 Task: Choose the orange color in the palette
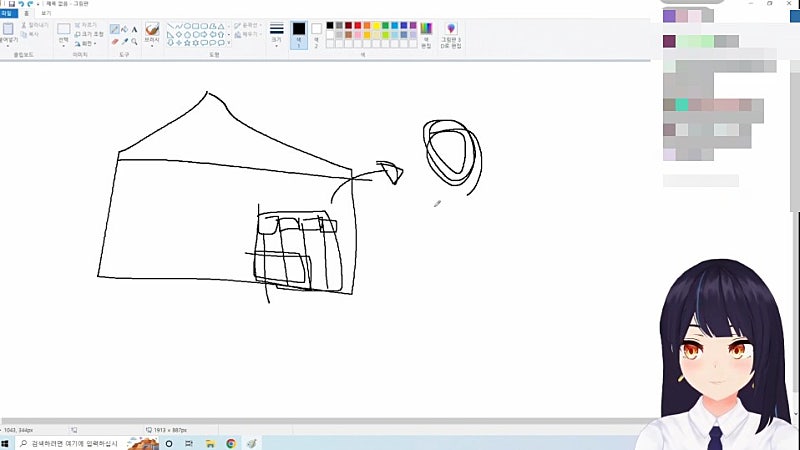367,26
